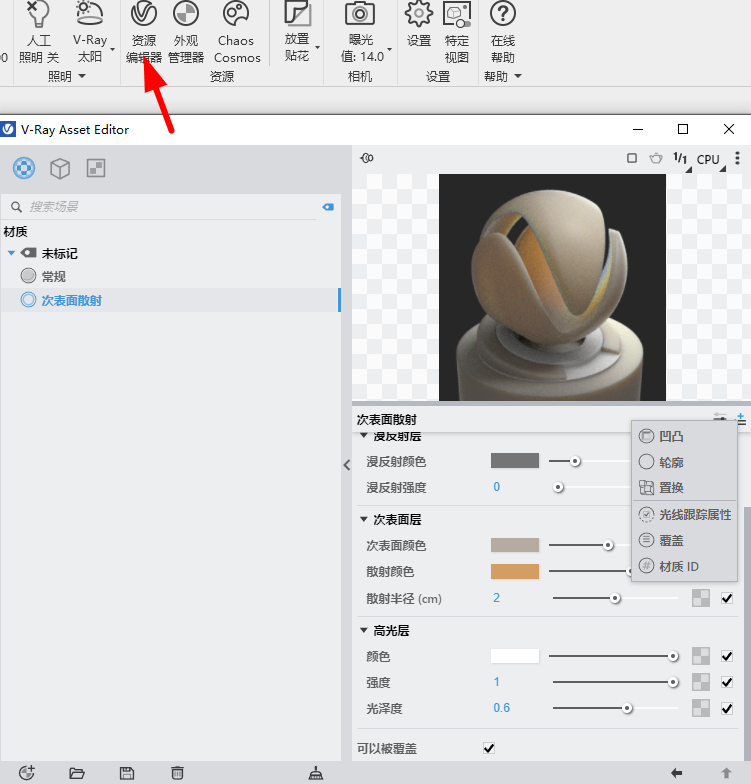This screenshot has width=751, height=784.
Task: Switch to the materials category icon
Action: tap(24, 168)
